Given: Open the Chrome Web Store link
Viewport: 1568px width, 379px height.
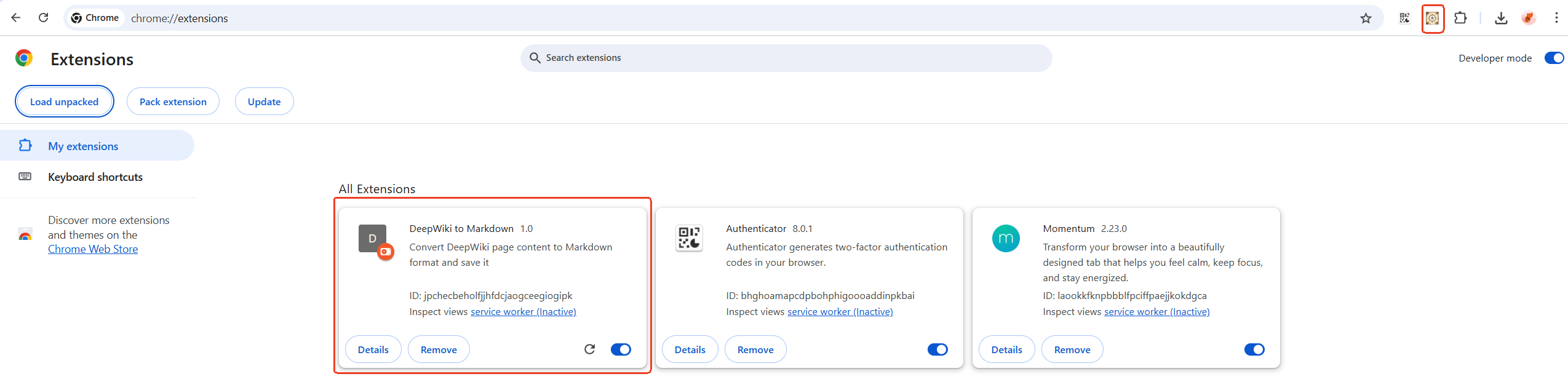Looking at the screenshot, I should (93, 249).
